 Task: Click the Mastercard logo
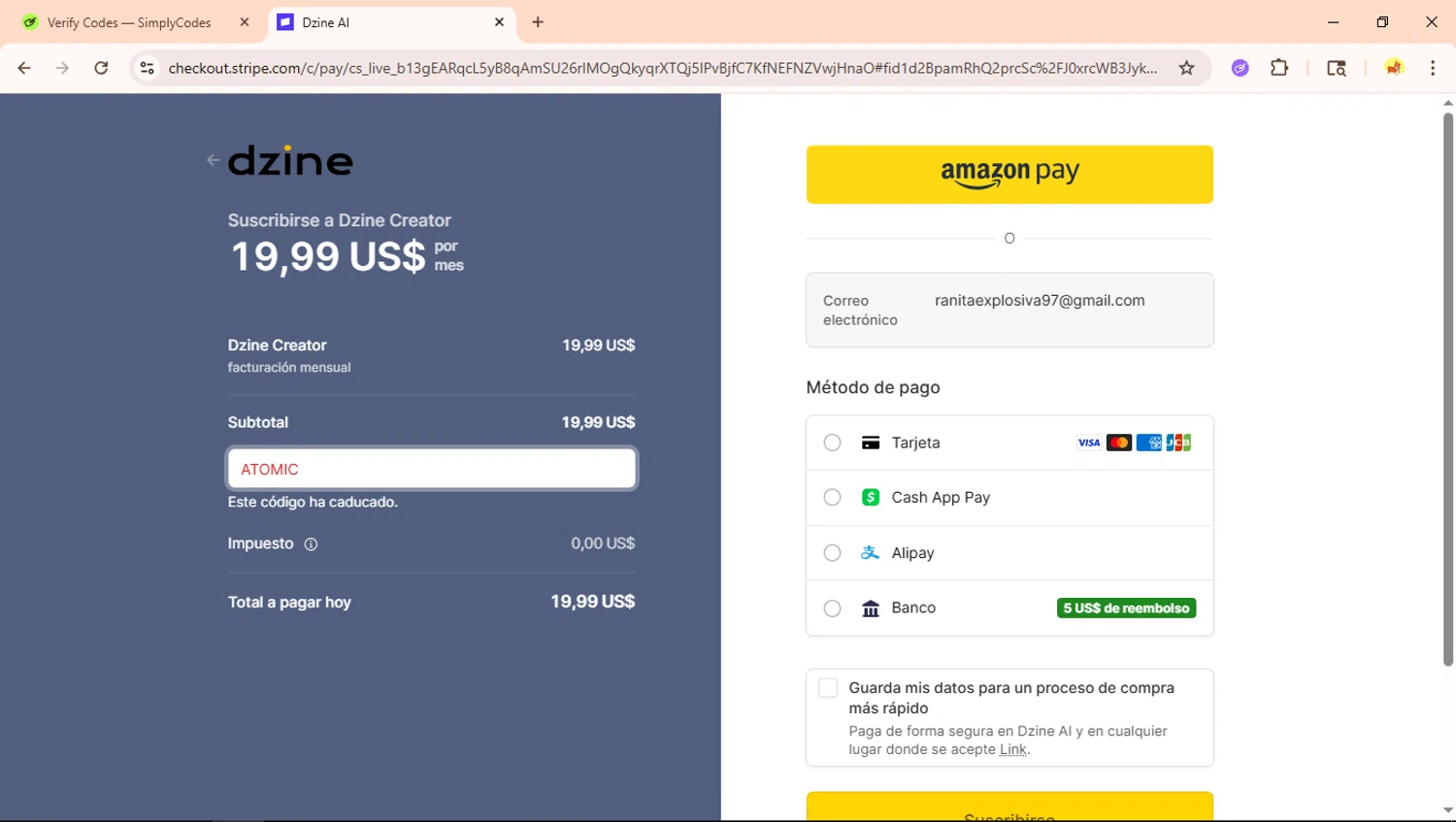pyautogui.click(x=1119, y=443)
